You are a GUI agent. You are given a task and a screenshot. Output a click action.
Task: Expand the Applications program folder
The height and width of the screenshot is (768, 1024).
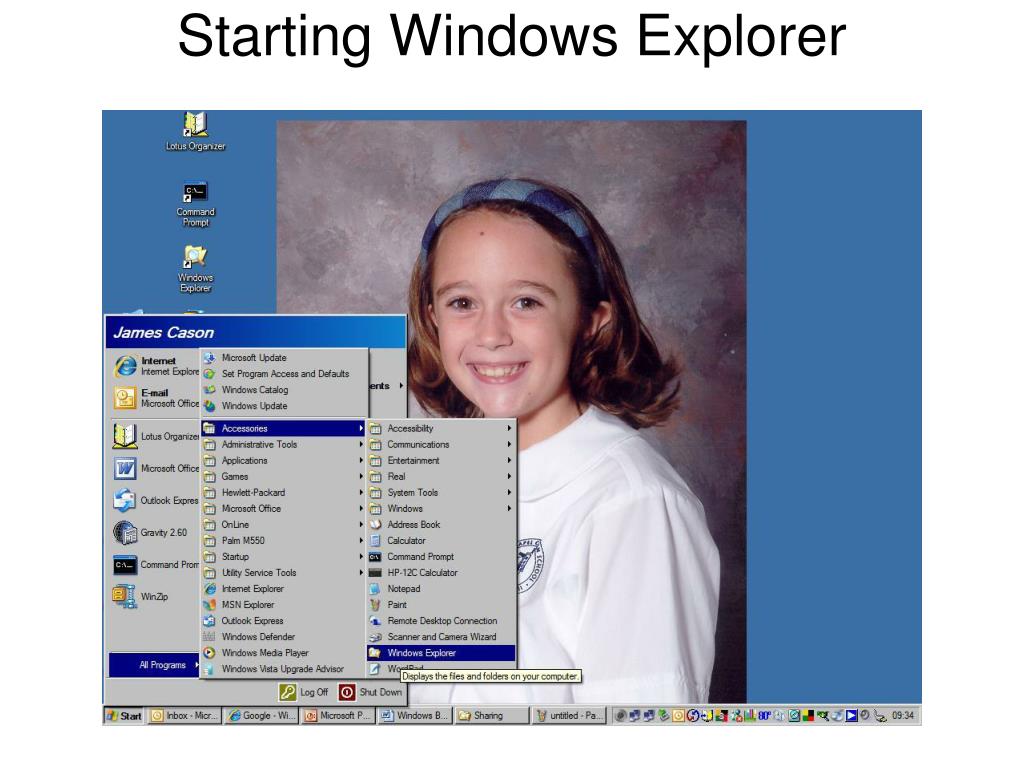[x=283, y=460]
